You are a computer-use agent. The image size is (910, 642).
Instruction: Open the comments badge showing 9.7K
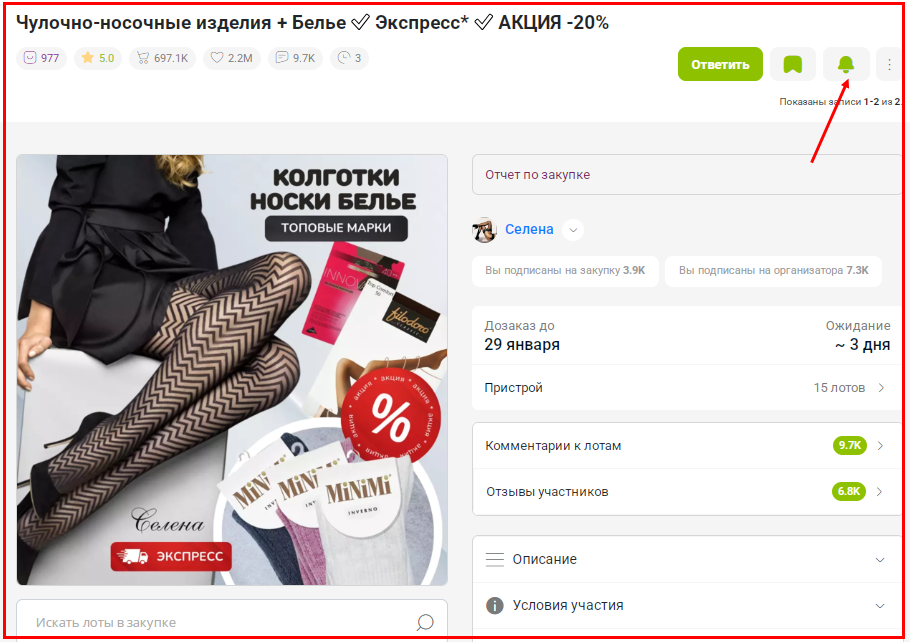tap(295, 58)
